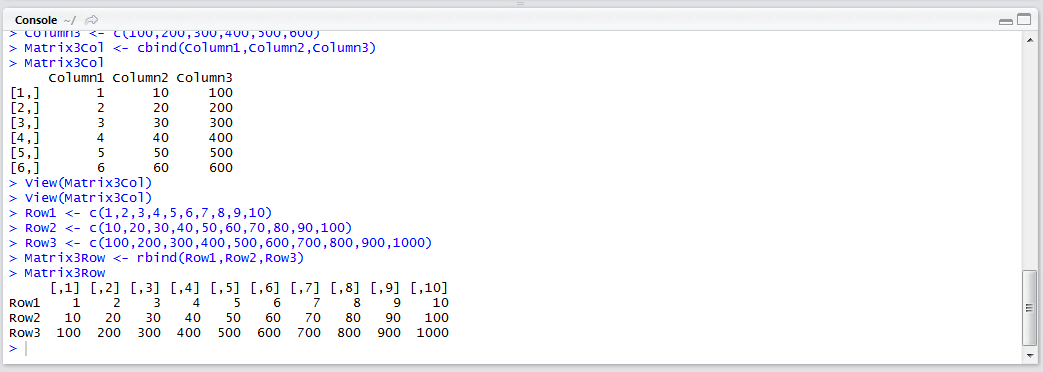Click the Row3 <- c(100,200...) command line
Image resolution: width=1043 pixels, height=372 pixels.
pyautogui.click(x=221, y=243)
